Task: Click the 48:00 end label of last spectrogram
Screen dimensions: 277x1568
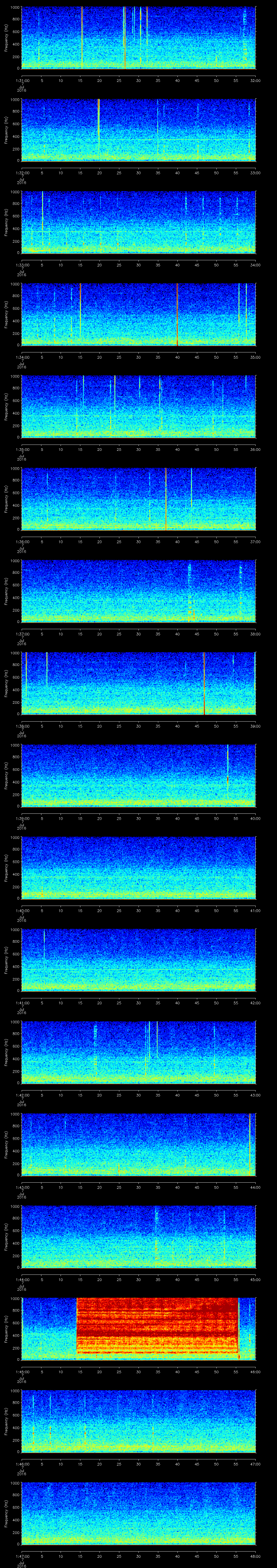Action: pos(255,1556)
